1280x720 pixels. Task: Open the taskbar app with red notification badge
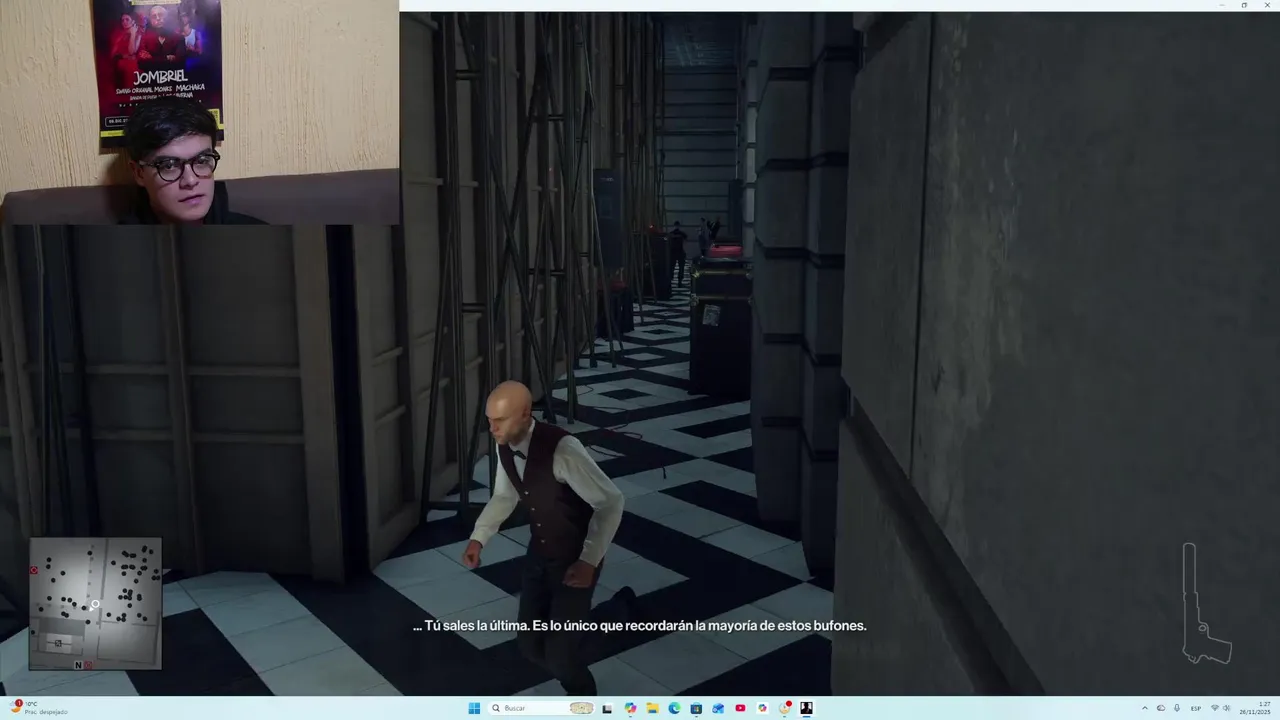pyautogui.click(x=785, y=708)
